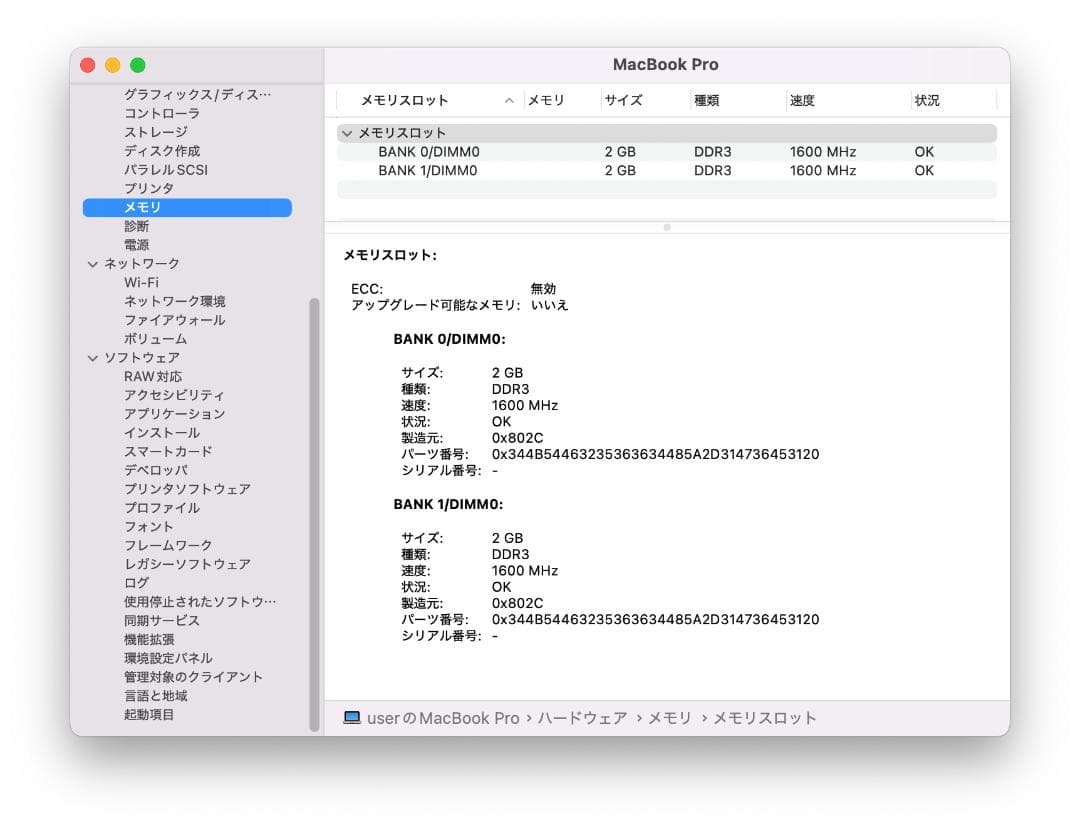
Task: Click the yellow minimize window button
Action: coord(113,65)
